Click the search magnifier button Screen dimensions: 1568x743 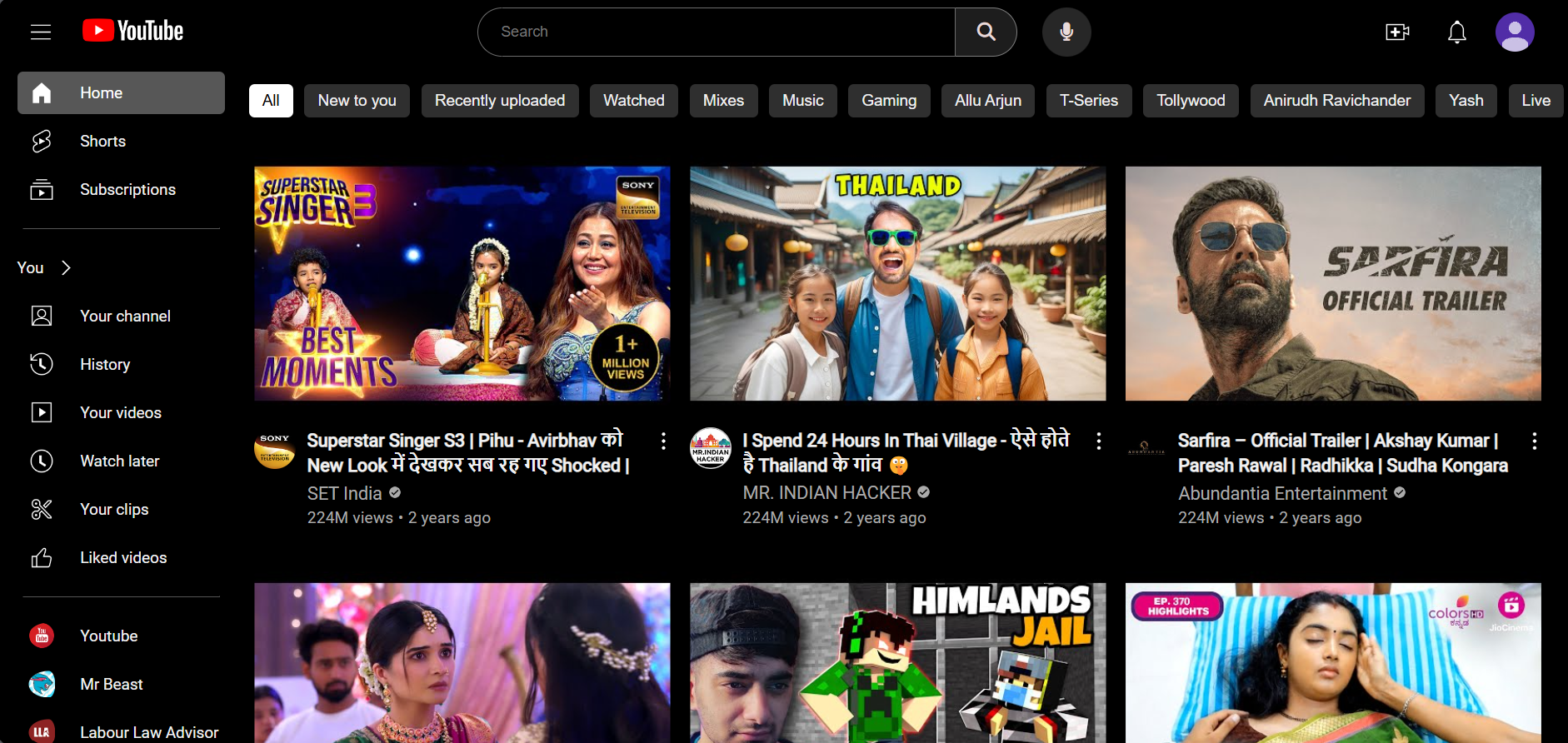tap(986, 32)
